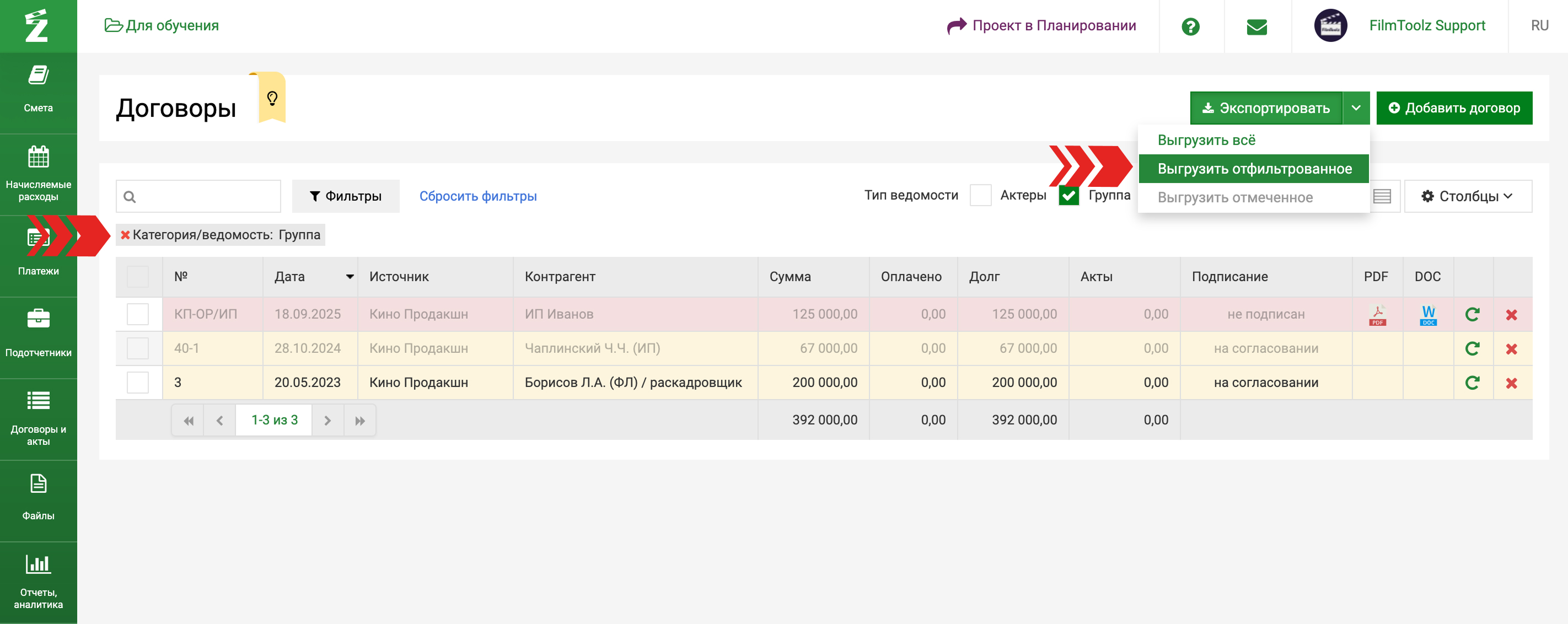Download PDF for contract КП-ОР/ИП
Image resolution: width=1568 pixels, height=624 pixels.
(x=1377, y=315)
